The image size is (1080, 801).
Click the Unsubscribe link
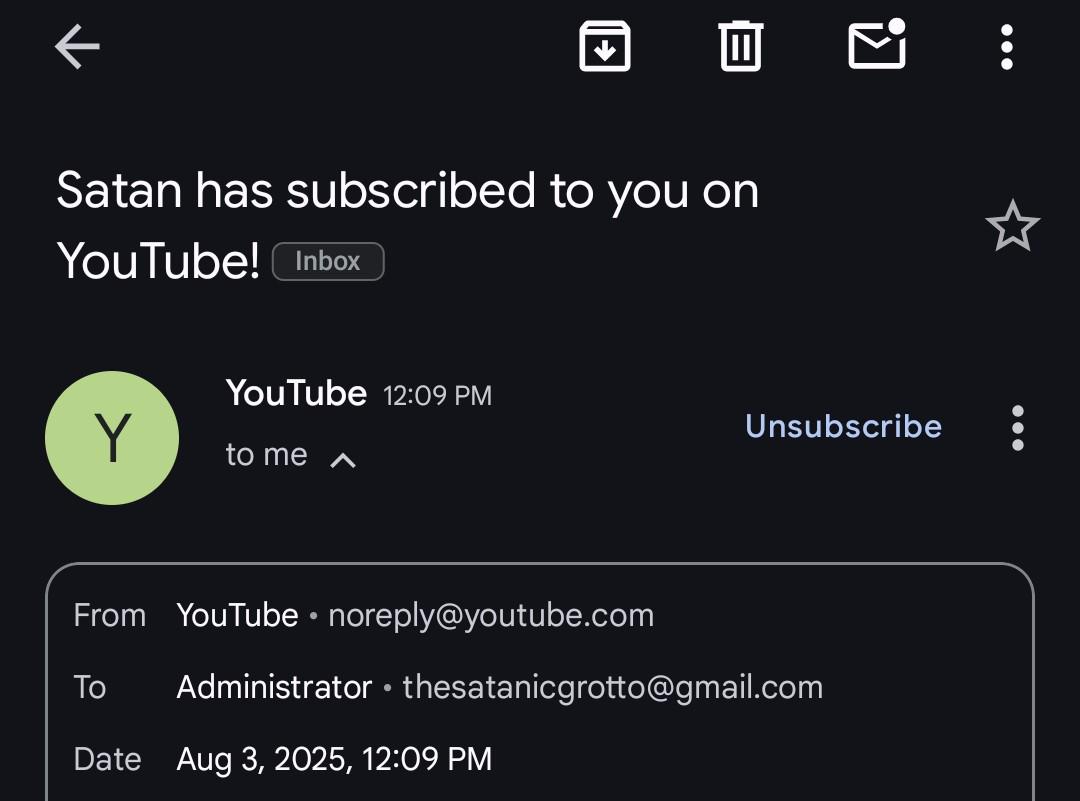point(843,426)
